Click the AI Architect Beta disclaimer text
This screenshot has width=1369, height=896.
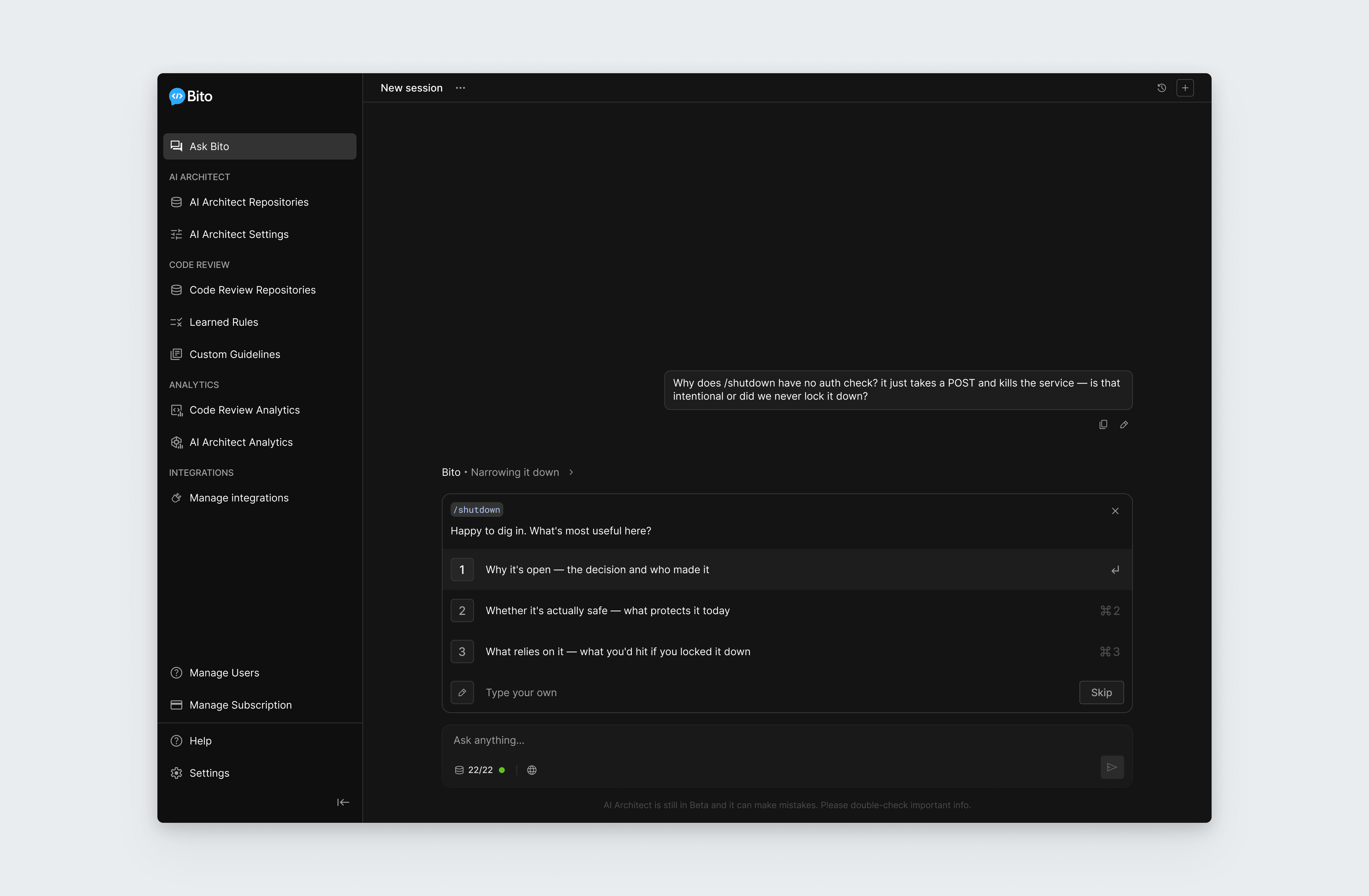click(x=787, y=805)
